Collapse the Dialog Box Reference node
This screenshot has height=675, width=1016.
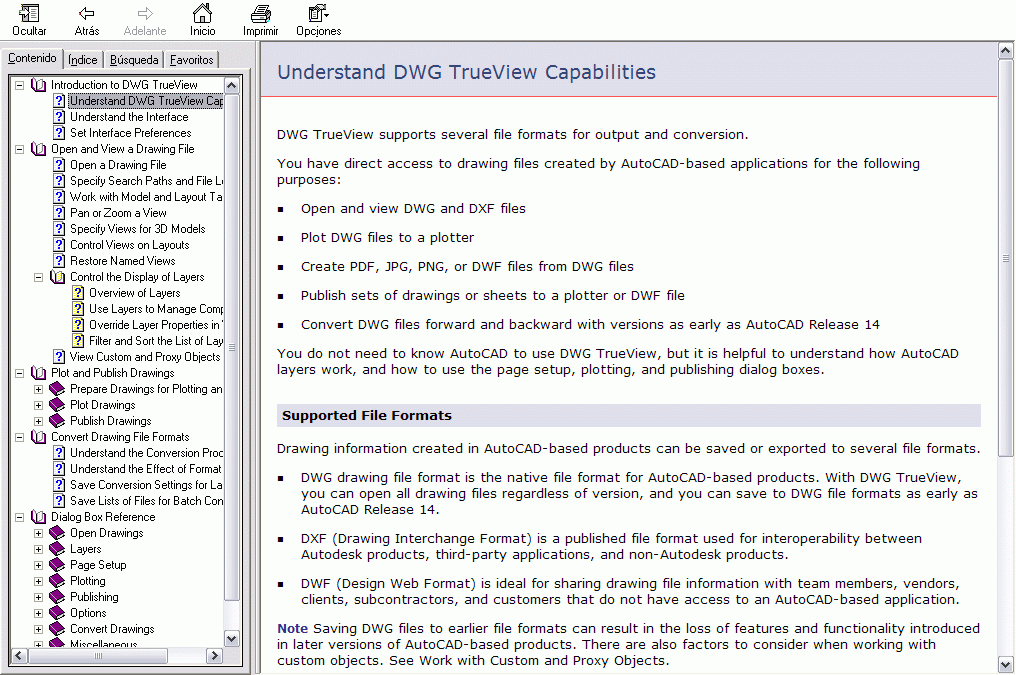(x=19, y=517)
